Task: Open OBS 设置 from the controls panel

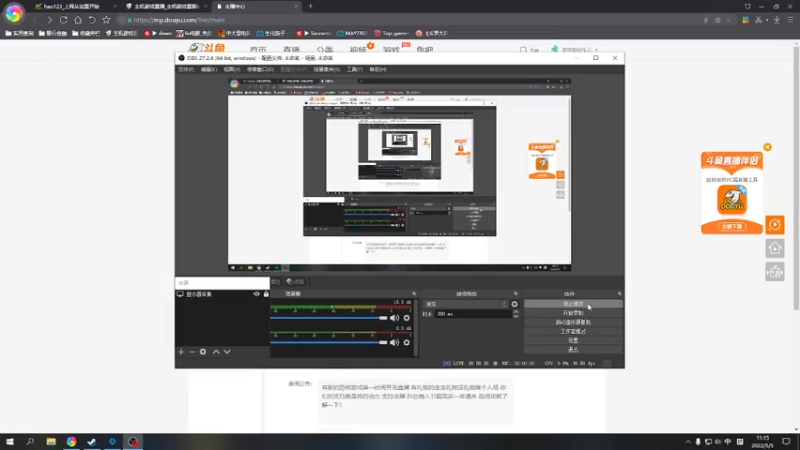Action: [x=573, y=340]
